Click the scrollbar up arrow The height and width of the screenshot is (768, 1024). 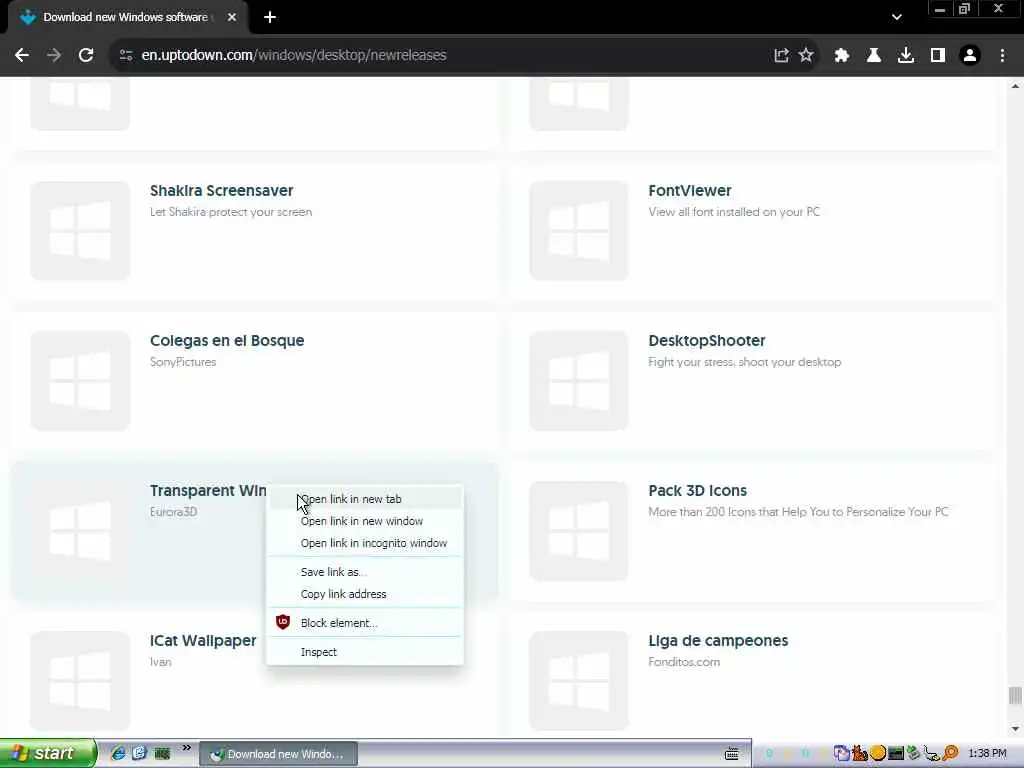[x=1015, y=86]
